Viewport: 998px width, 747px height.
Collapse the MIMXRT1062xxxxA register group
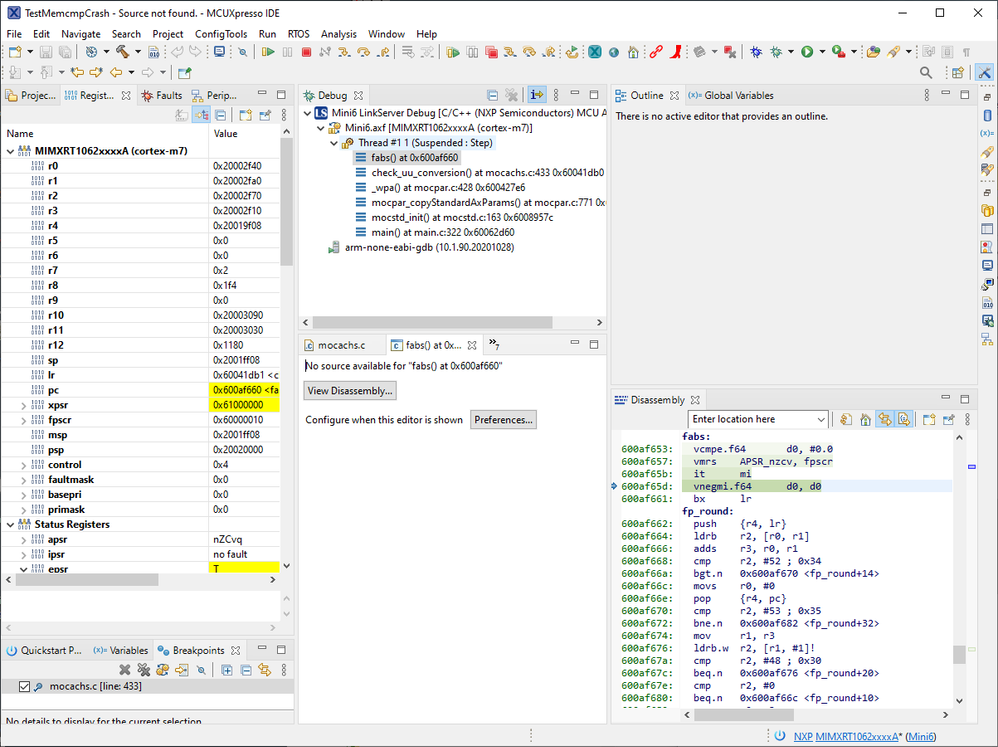pos(10,151)
